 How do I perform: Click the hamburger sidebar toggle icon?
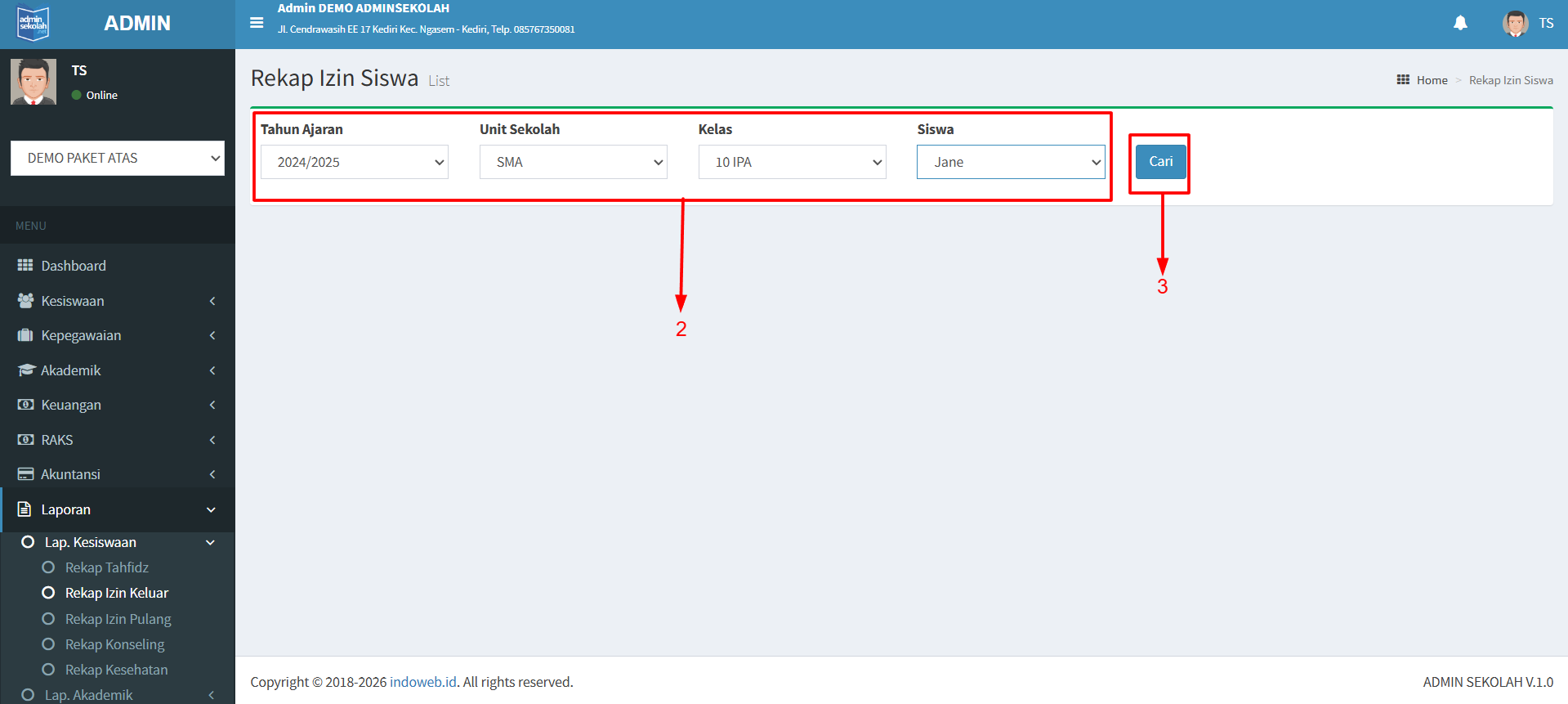pyautogui.click(x=257, y=23)
